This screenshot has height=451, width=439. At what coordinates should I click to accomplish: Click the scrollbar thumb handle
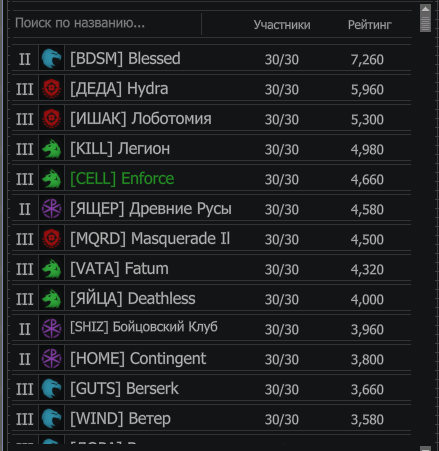point(425,23)
